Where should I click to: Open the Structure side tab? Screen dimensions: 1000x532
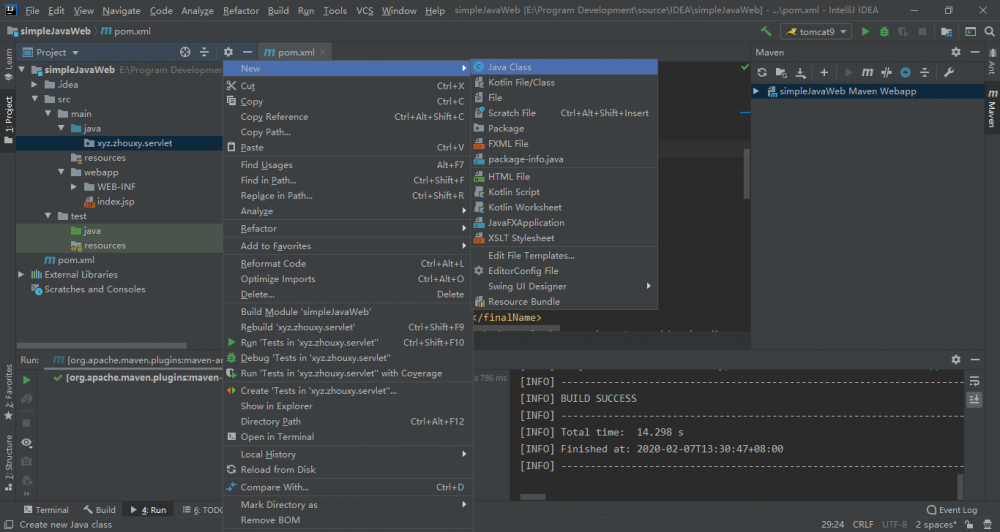point(8,462)
